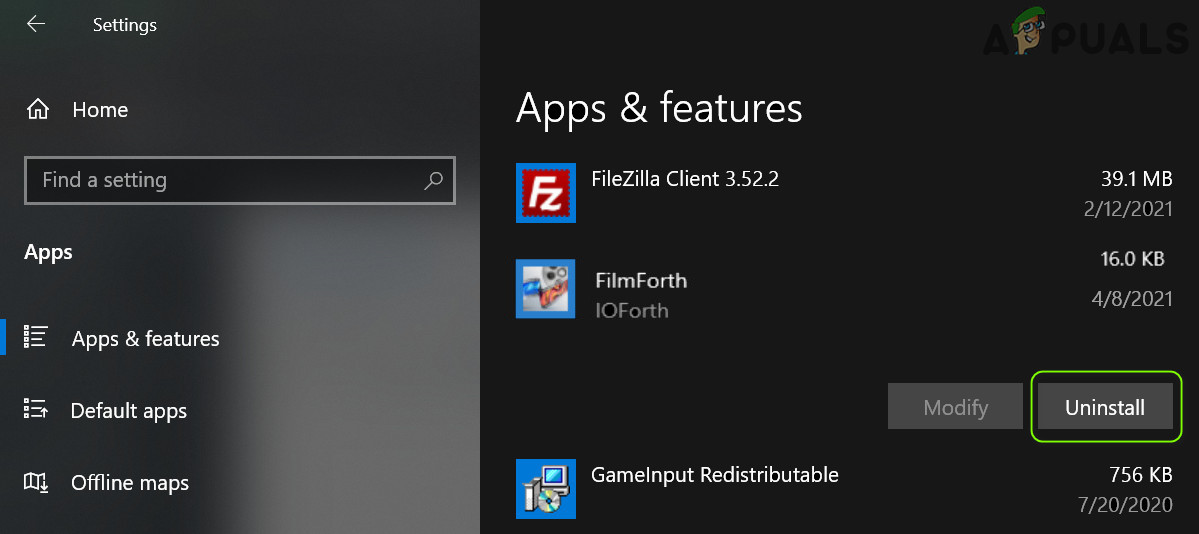Click the GameInput Redistributable installer icon
Image resolution: width=1199 pixels, height=534 pixels.
(x=545, y=489)
